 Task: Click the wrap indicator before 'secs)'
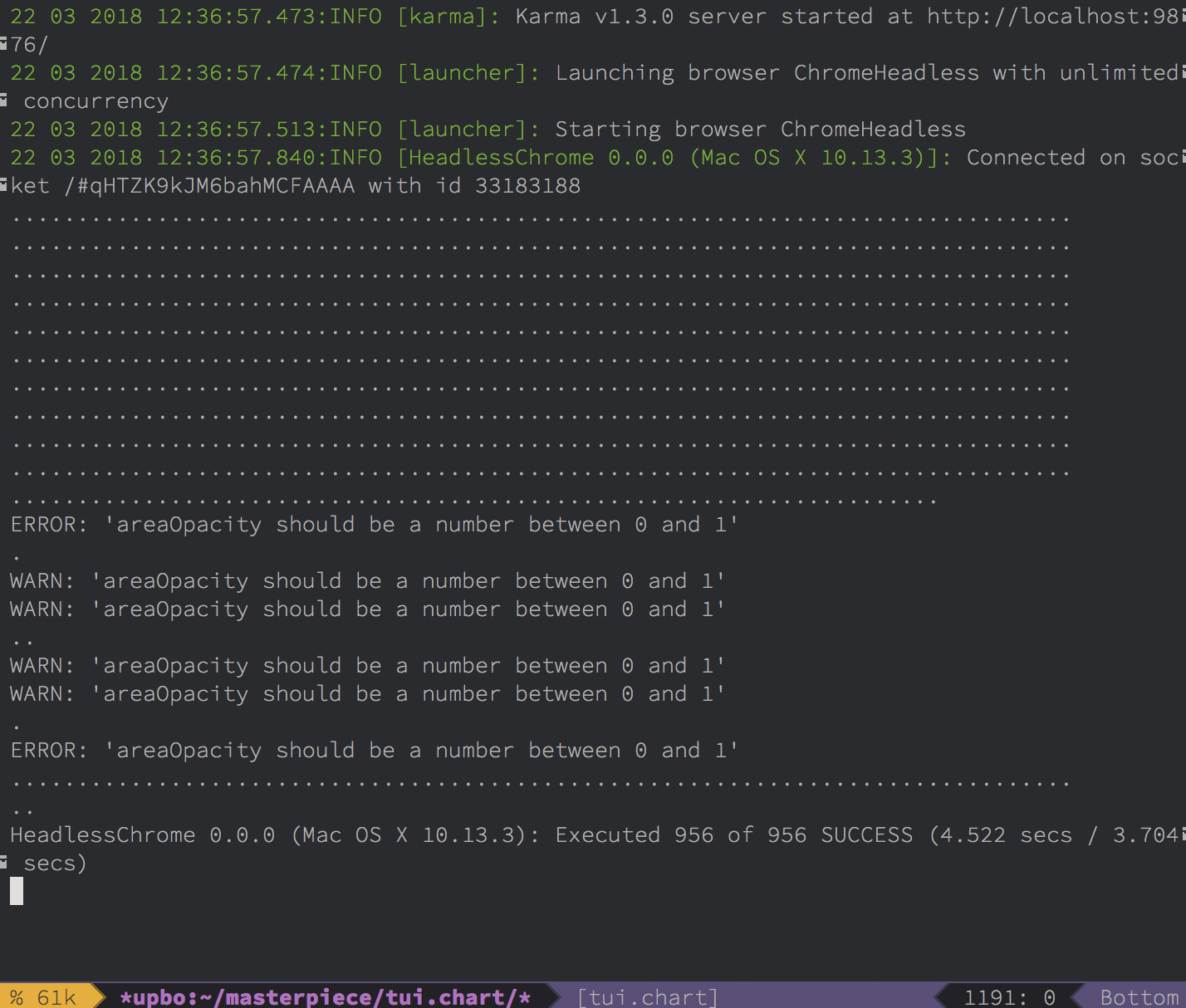tap(4, 862)
